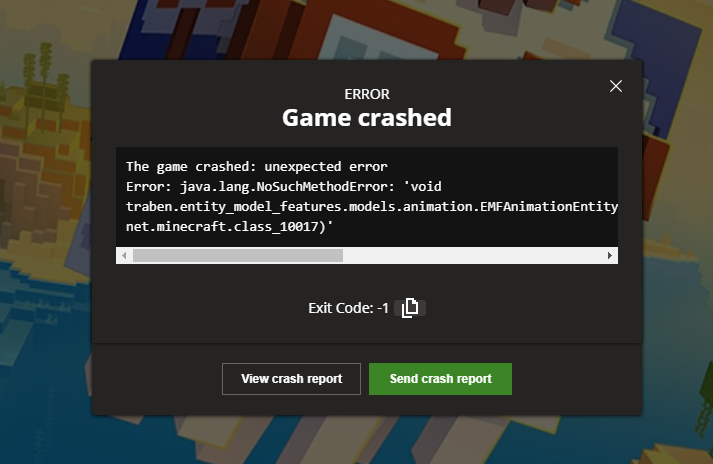The image size is (713, 464).
Task: Click the "unexpected error" phrase in the log
Action: 326,167
